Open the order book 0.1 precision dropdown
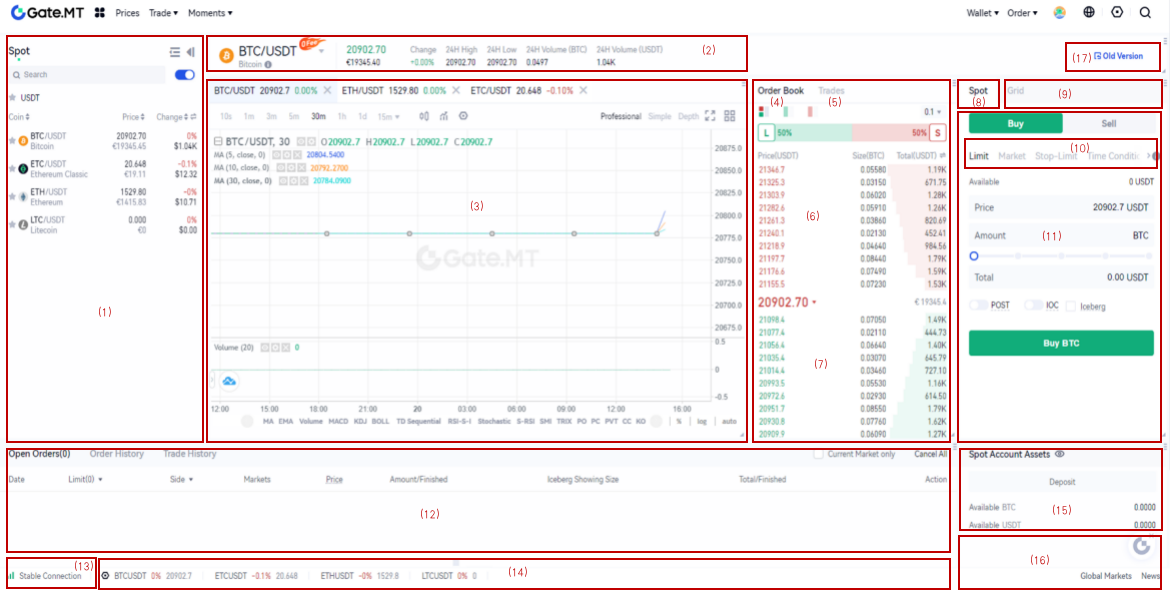1170x592 pixels. 932,112
